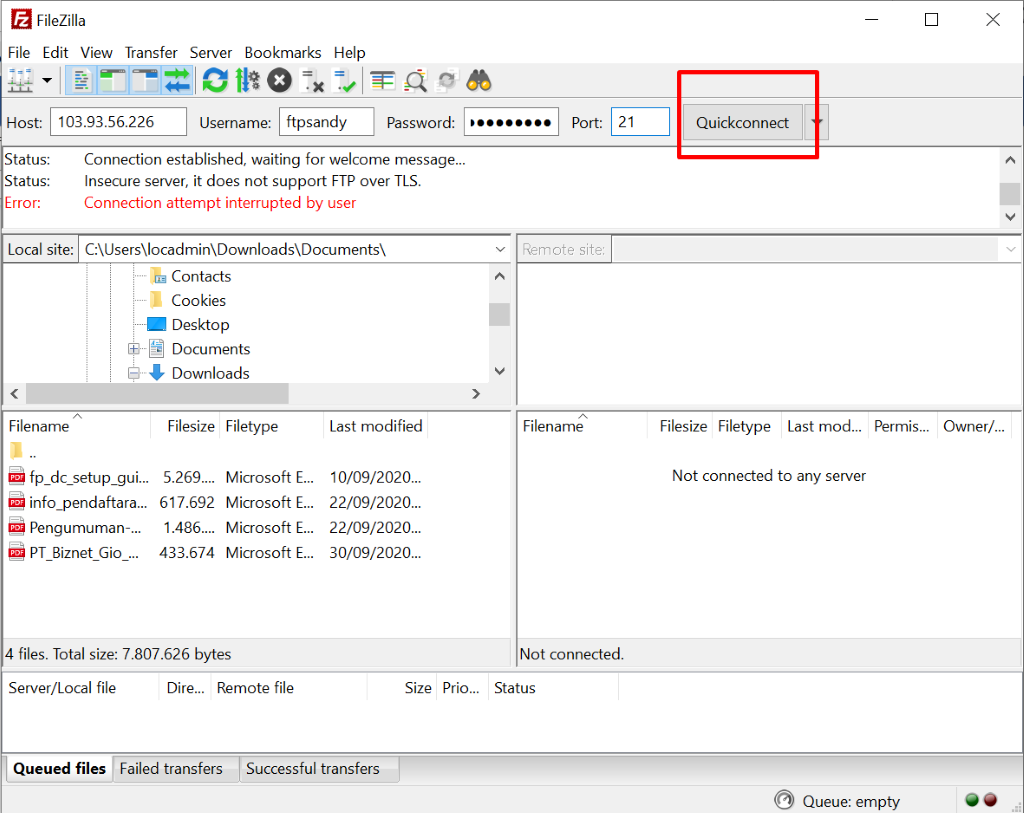Screen dimensions: 1024x813
Task: Refresh the file and folder lists
Action: (x=215, y=81)
